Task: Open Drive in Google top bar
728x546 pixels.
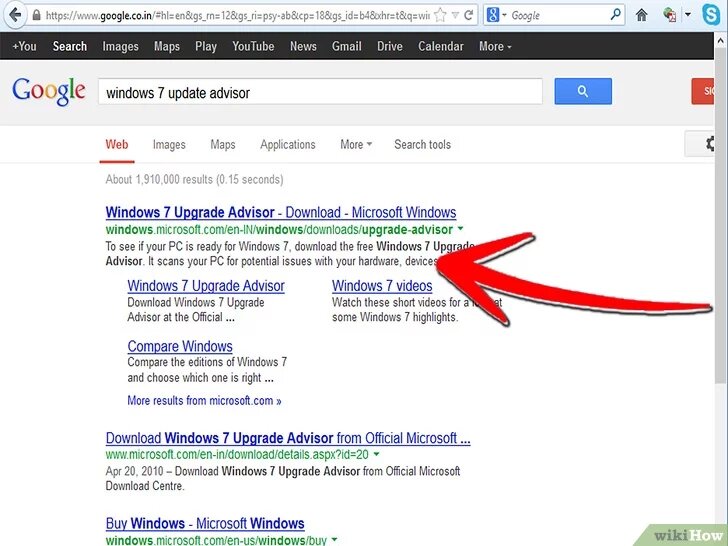Action: click(x=390, y=46)
